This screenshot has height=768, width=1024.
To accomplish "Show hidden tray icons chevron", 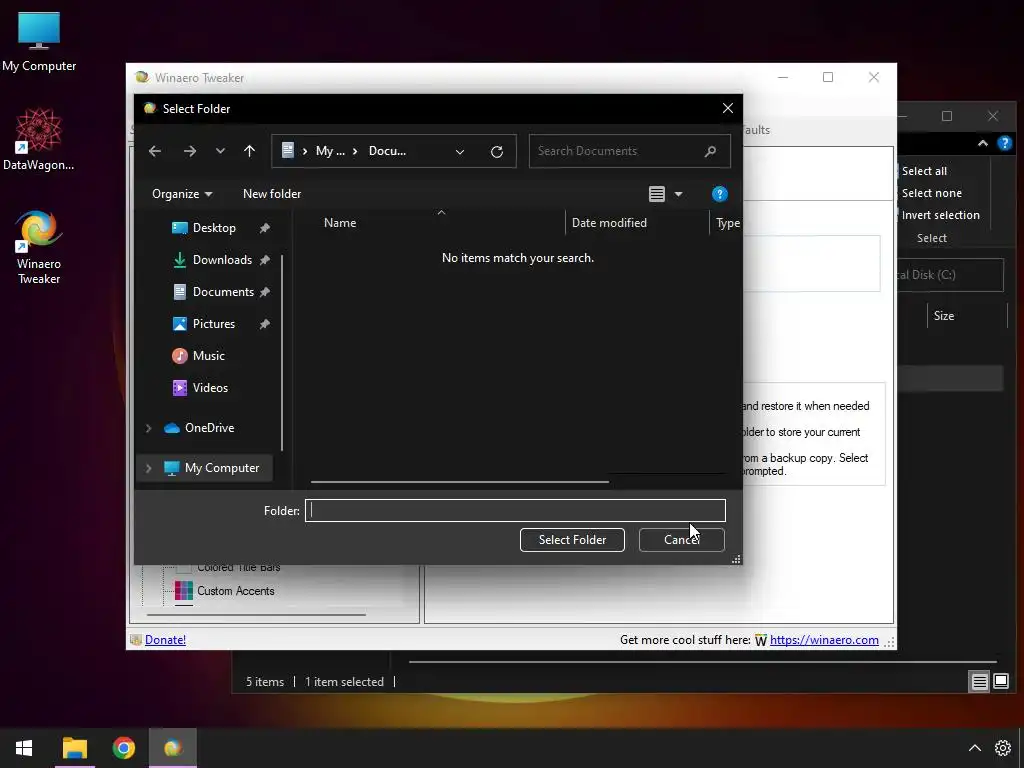I will click(974, 748).
